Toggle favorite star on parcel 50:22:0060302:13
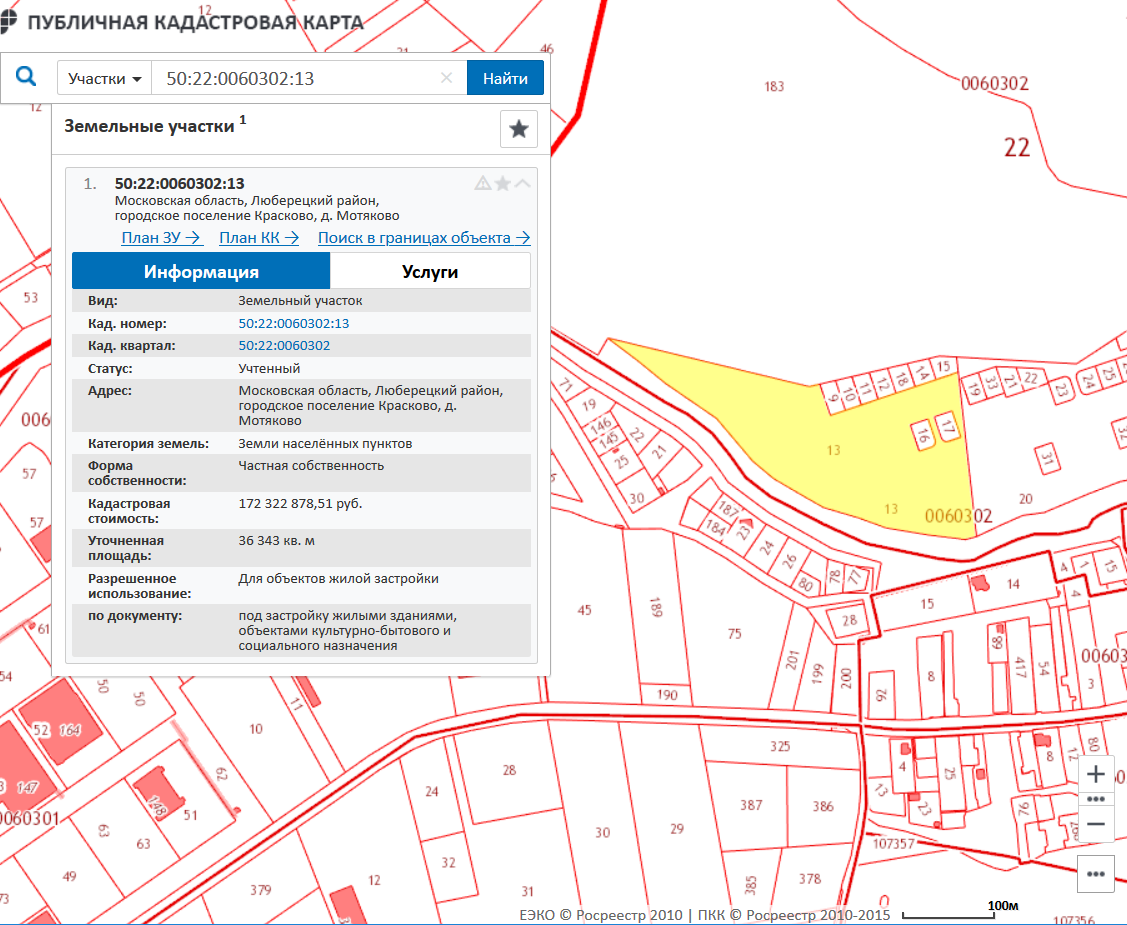 pyautogui.click(x=503, y=183)
